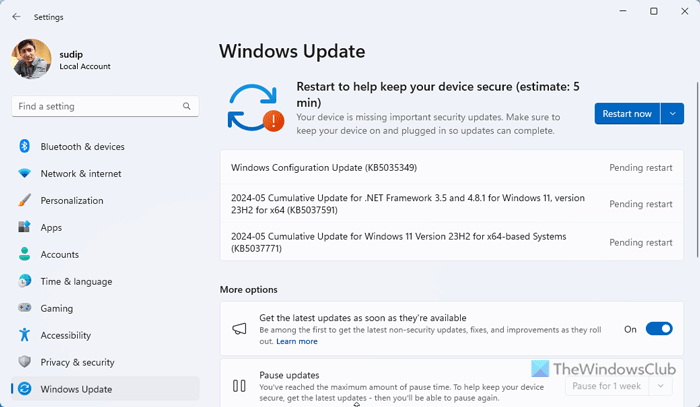Click the Windows Update page heading
The width and height of the screenshot is (700, 407).
coord(292,51)
